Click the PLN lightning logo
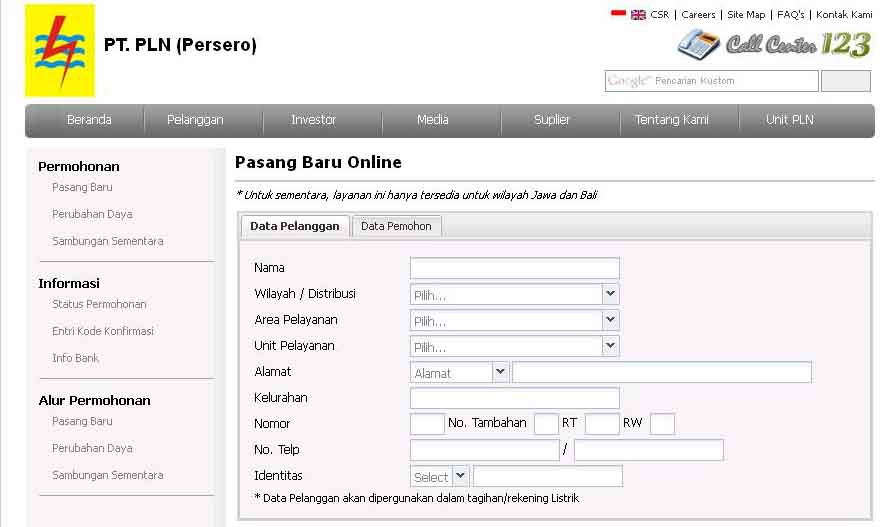883x527 pixels. pyautogui.click(x=60, y=50)
